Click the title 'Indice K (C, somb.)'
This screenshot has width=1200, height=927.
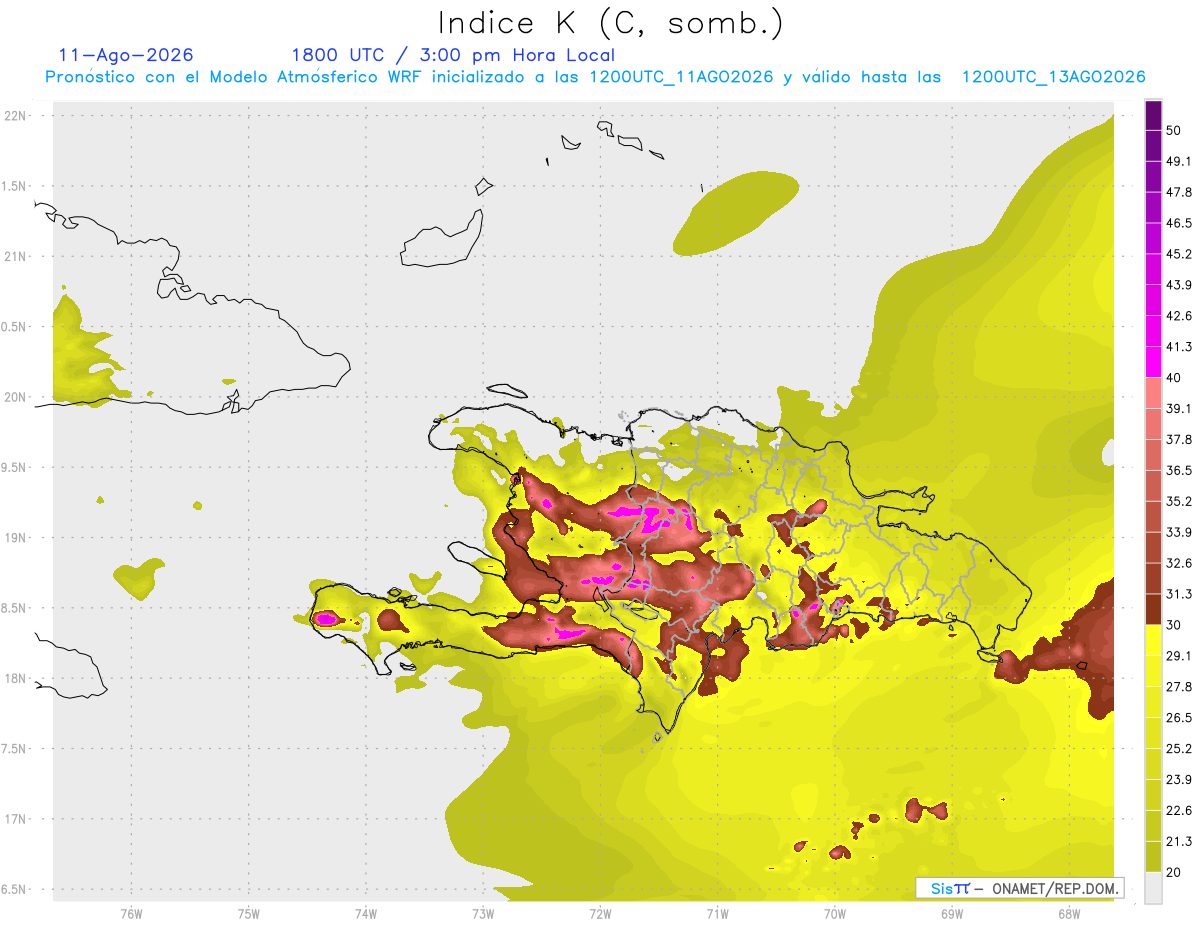[611, 23]
